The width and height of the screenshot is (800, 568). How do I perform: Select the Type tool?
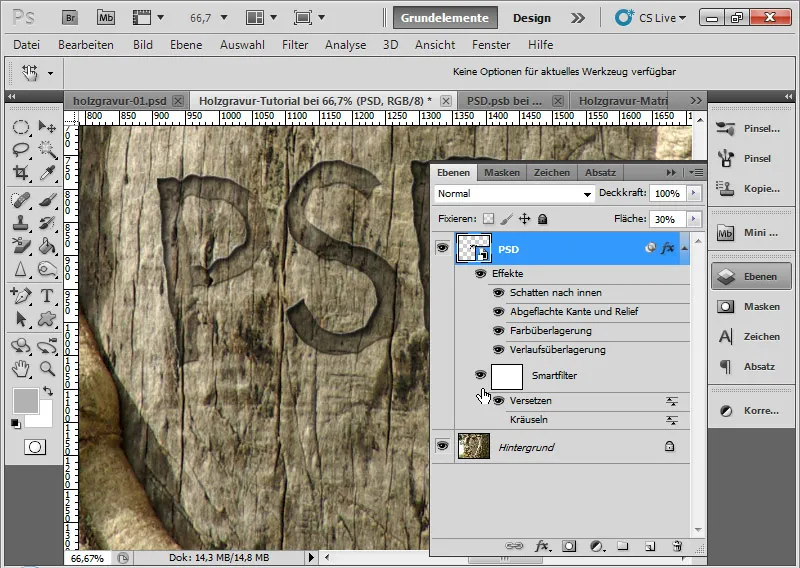pos(47,295)
